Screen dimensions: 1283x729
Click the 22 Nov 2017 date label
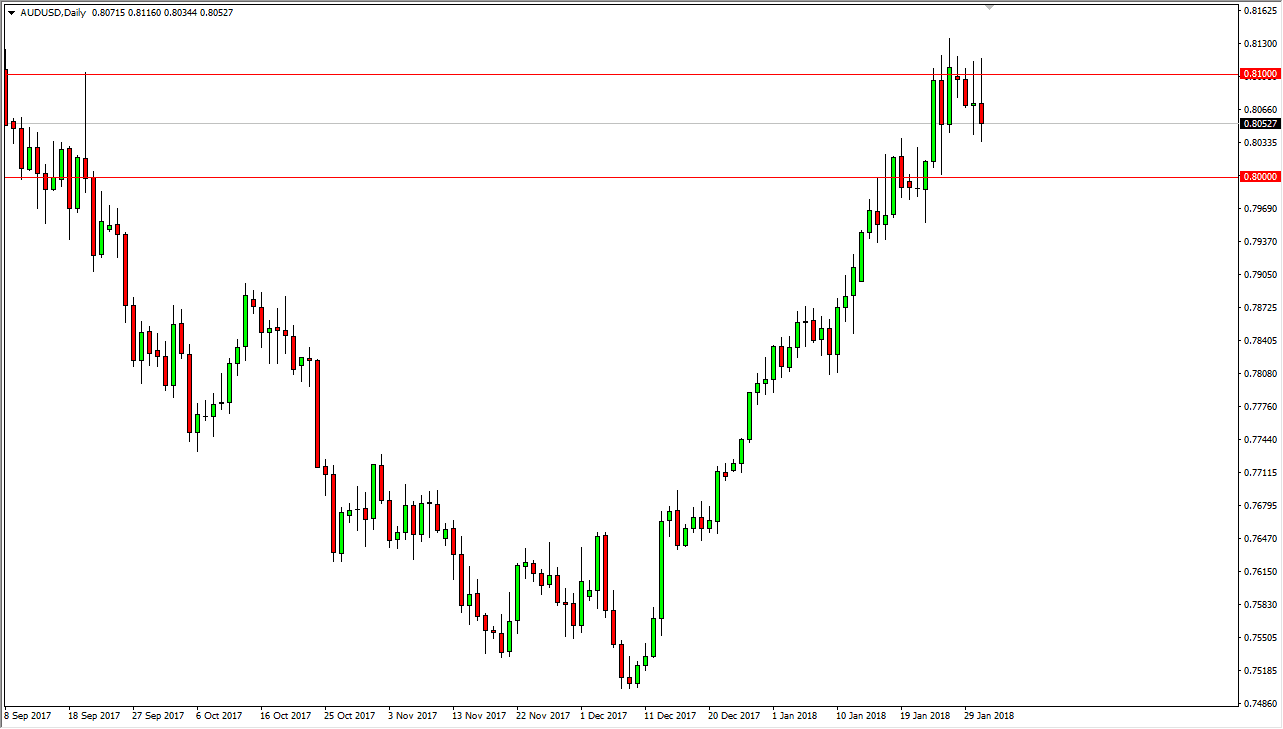pos(543,716)
